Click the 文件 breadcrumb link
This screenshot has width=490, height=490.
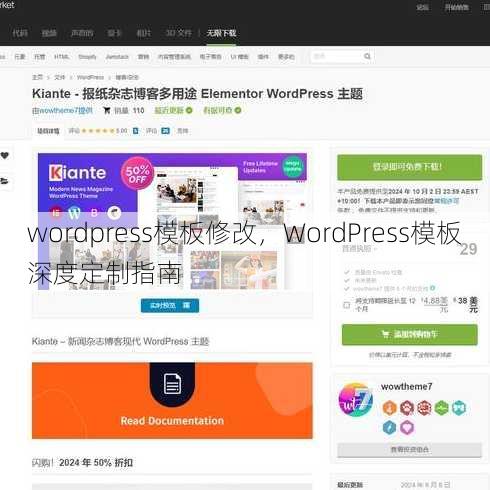point(60,77)
